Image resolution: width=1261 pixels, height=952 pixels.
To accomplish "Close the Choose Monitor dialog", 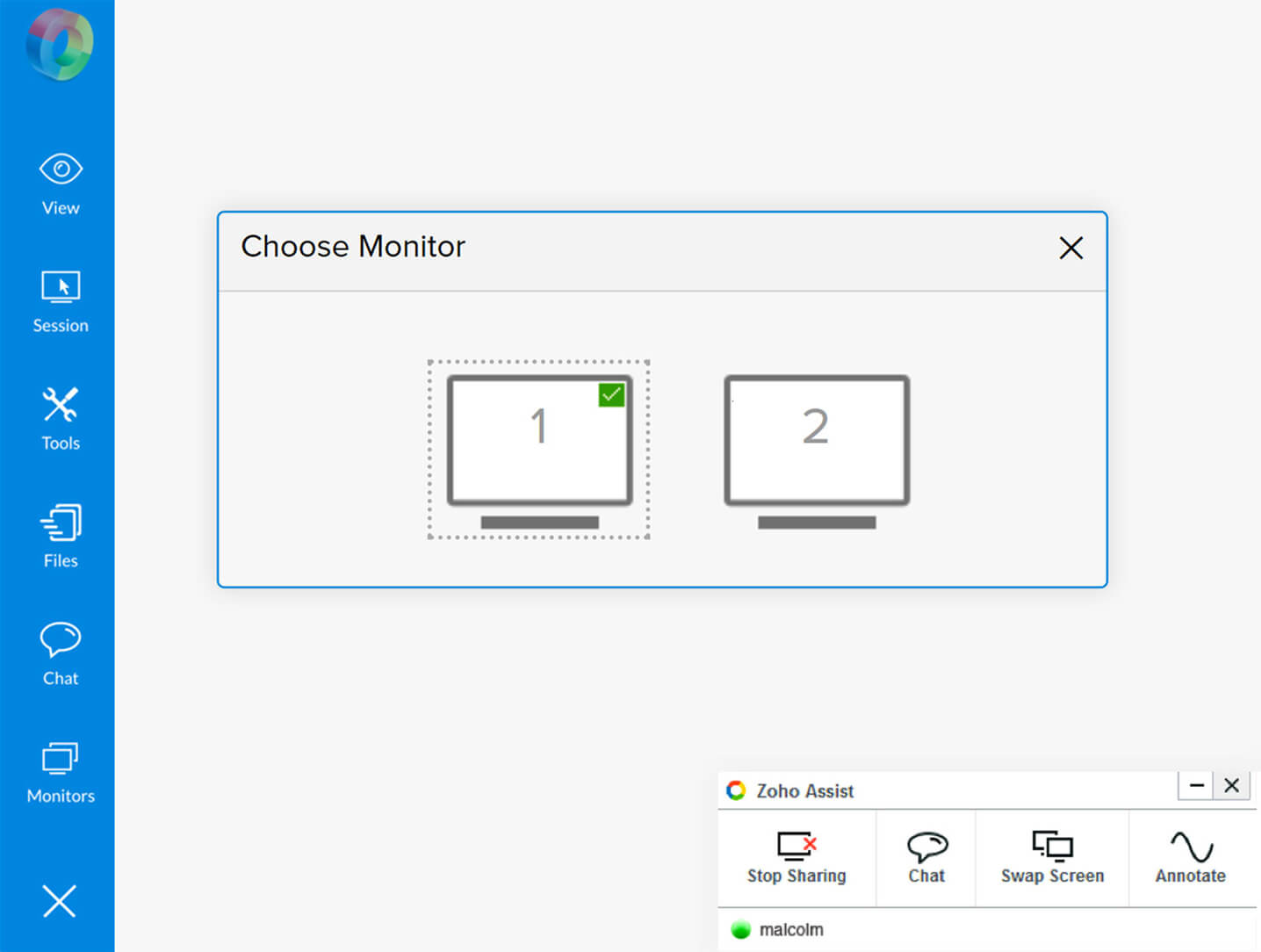I will [1070, 248].
